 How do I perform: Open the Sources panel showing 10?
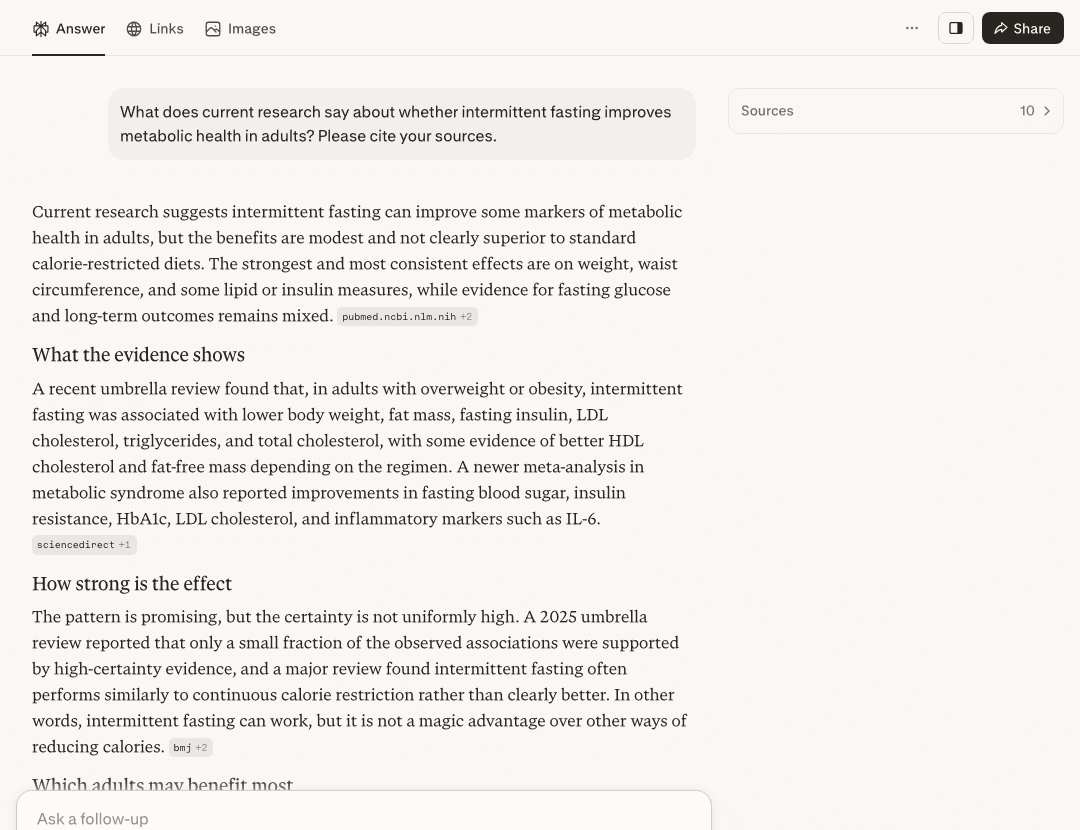895,111
